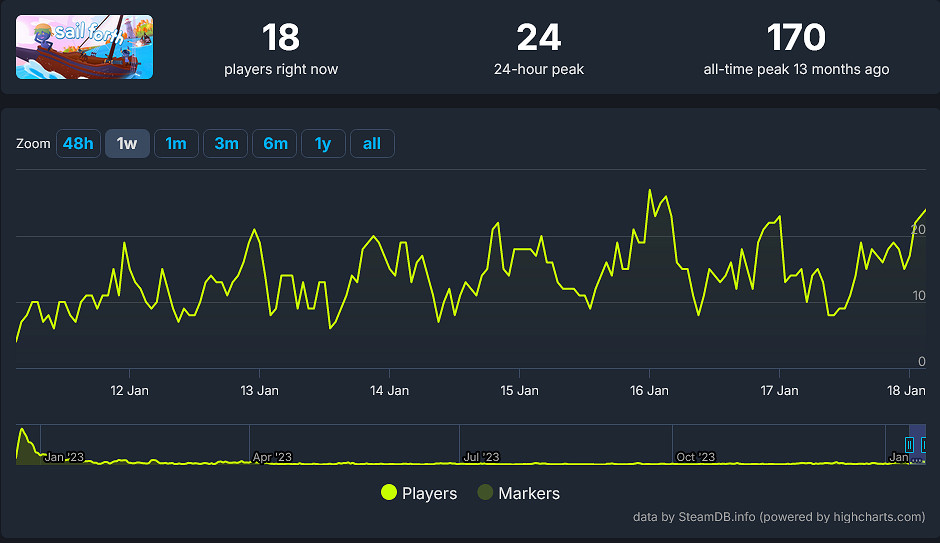This screenshot has height=543, width=940.
Task: Click the all-time peak 170 statistic
Action: click(x=796, y=38)
